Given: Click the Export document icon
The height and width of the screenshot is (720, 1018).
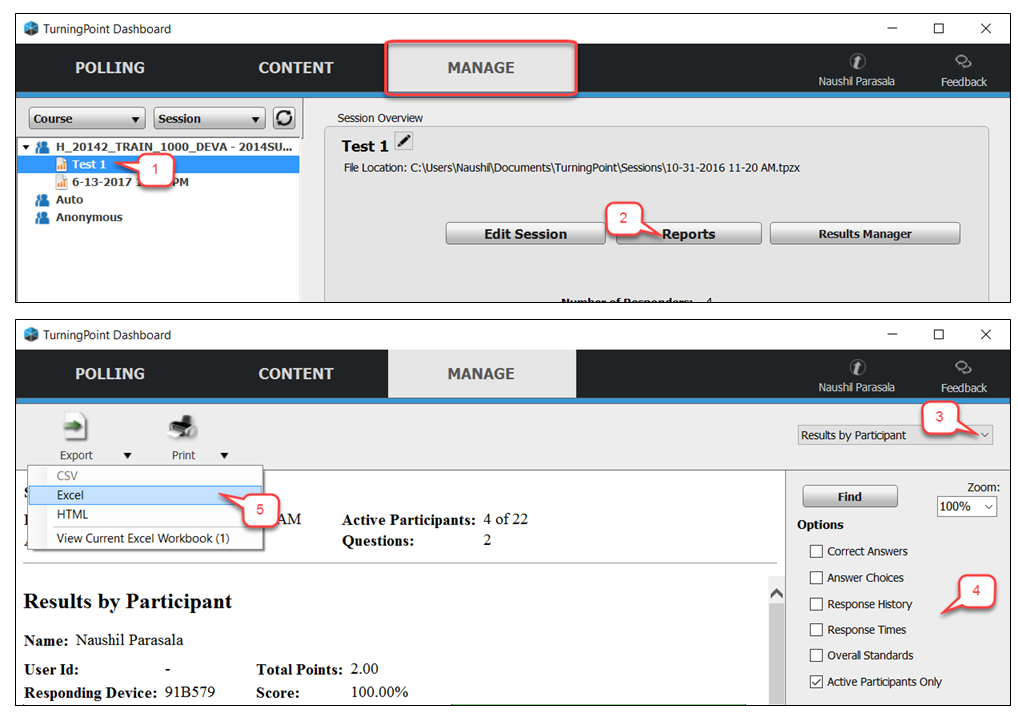Looking at the screenshot, I should pos(75,427).
